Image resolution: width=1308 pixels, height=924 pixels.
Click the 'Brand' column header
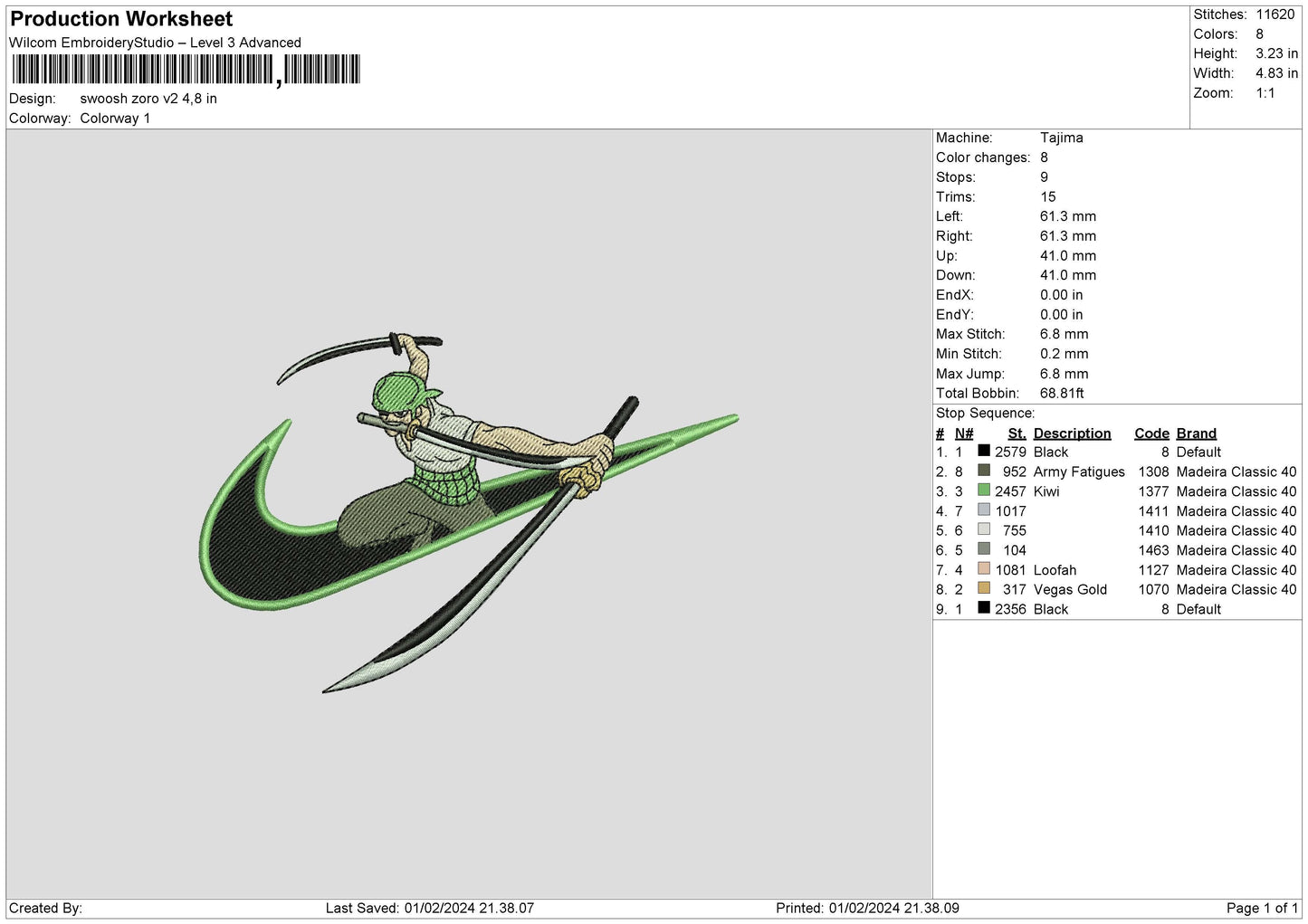point(1196,433)
